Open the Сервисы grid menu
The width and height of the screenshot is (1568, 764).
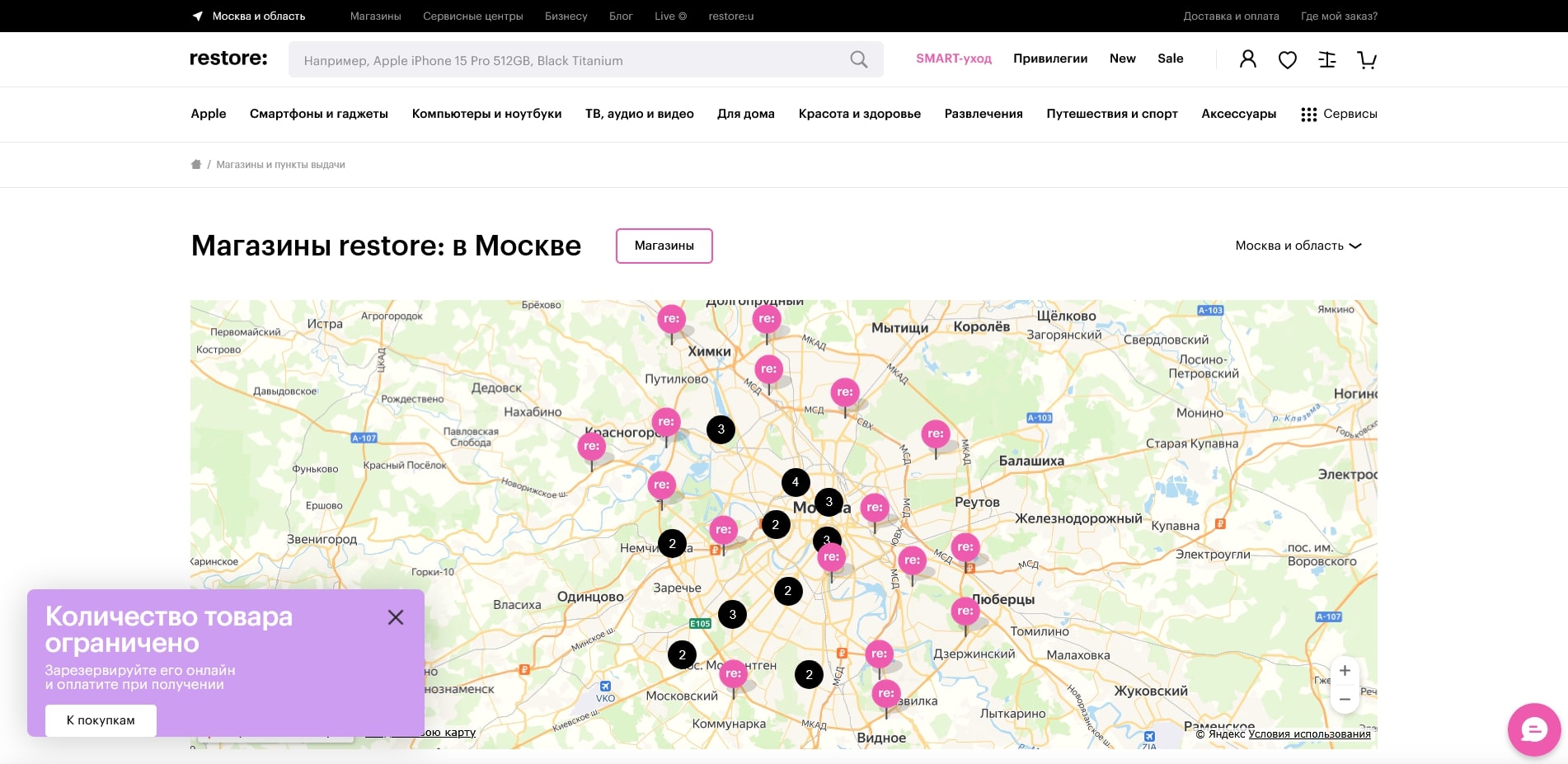pyautogui.click(x=1339, y=114)
